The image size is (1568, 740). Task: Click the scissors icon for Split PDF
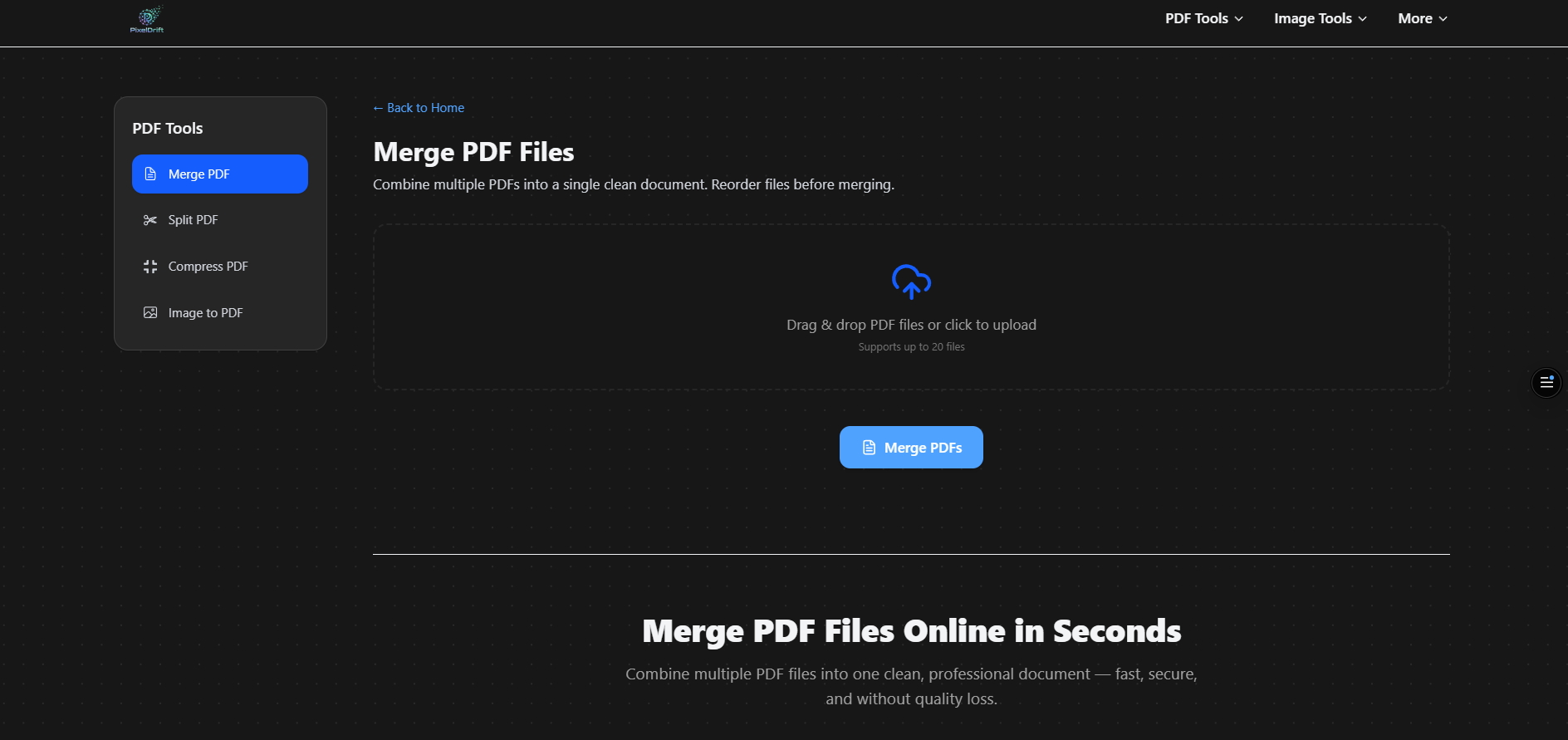click(150, 220)
